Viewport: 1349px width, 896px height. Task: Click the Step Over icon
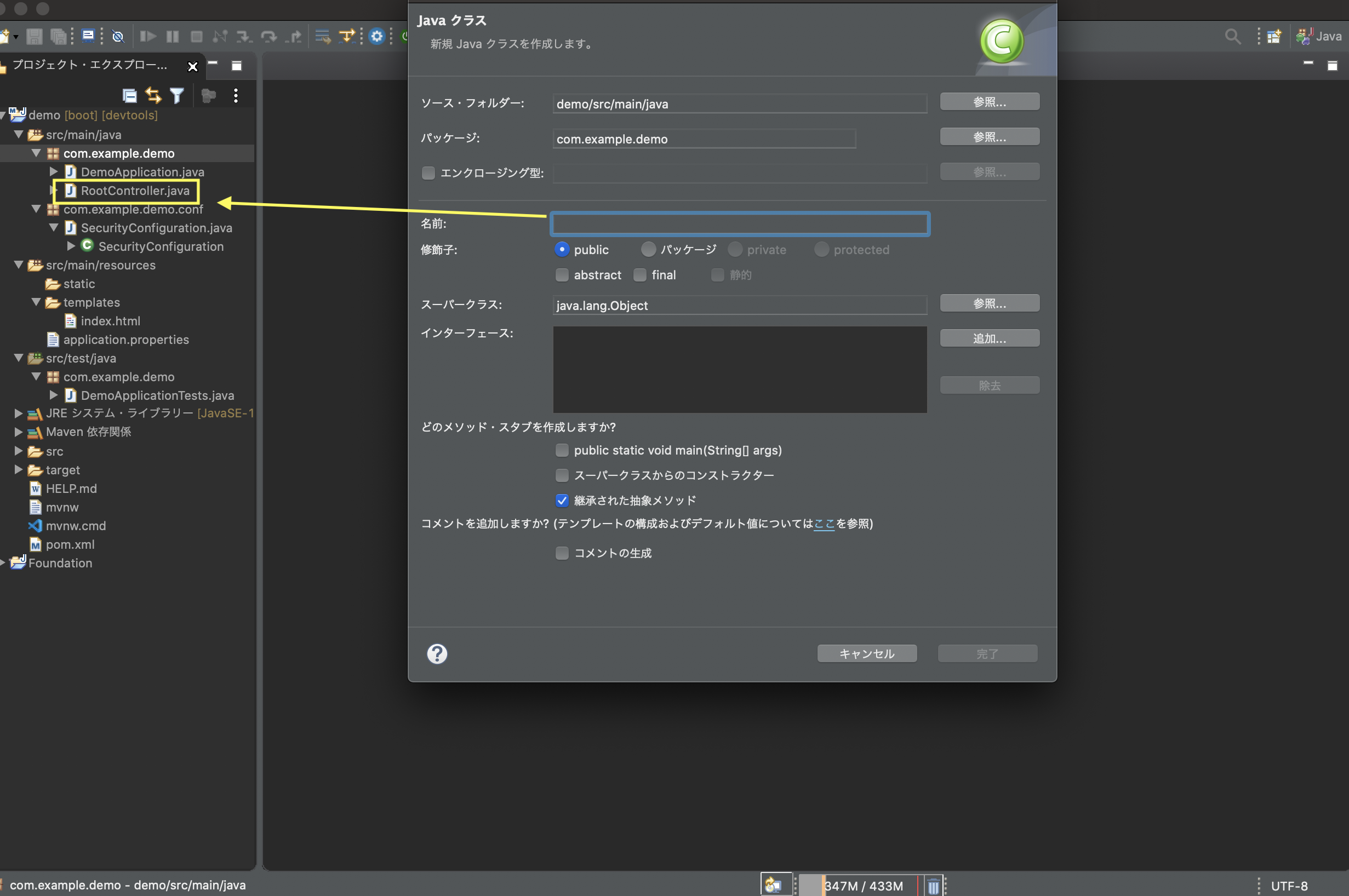tap(268, 37)
